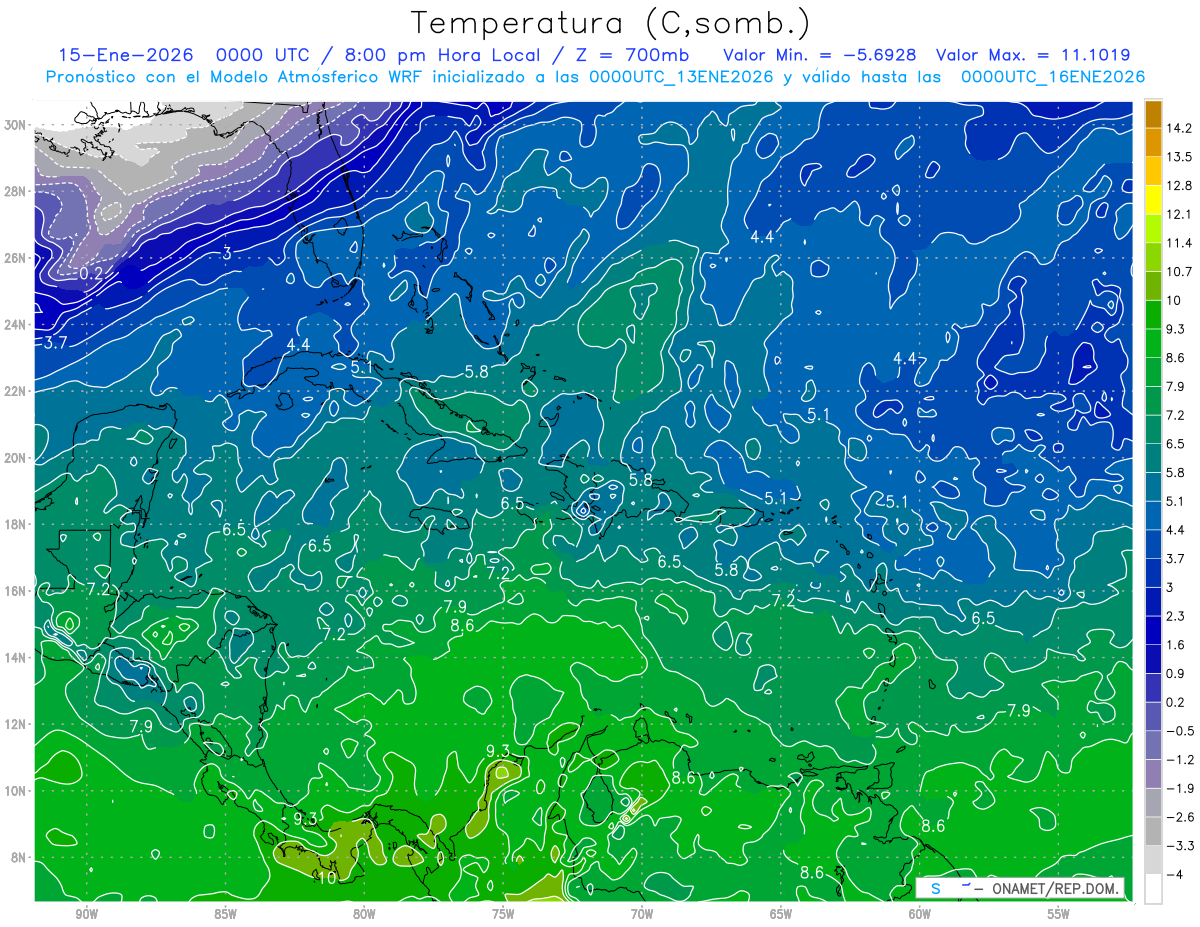Click the 70W longitude axis label
Viewport: 1200px width, 927px height.
[642, 914]
